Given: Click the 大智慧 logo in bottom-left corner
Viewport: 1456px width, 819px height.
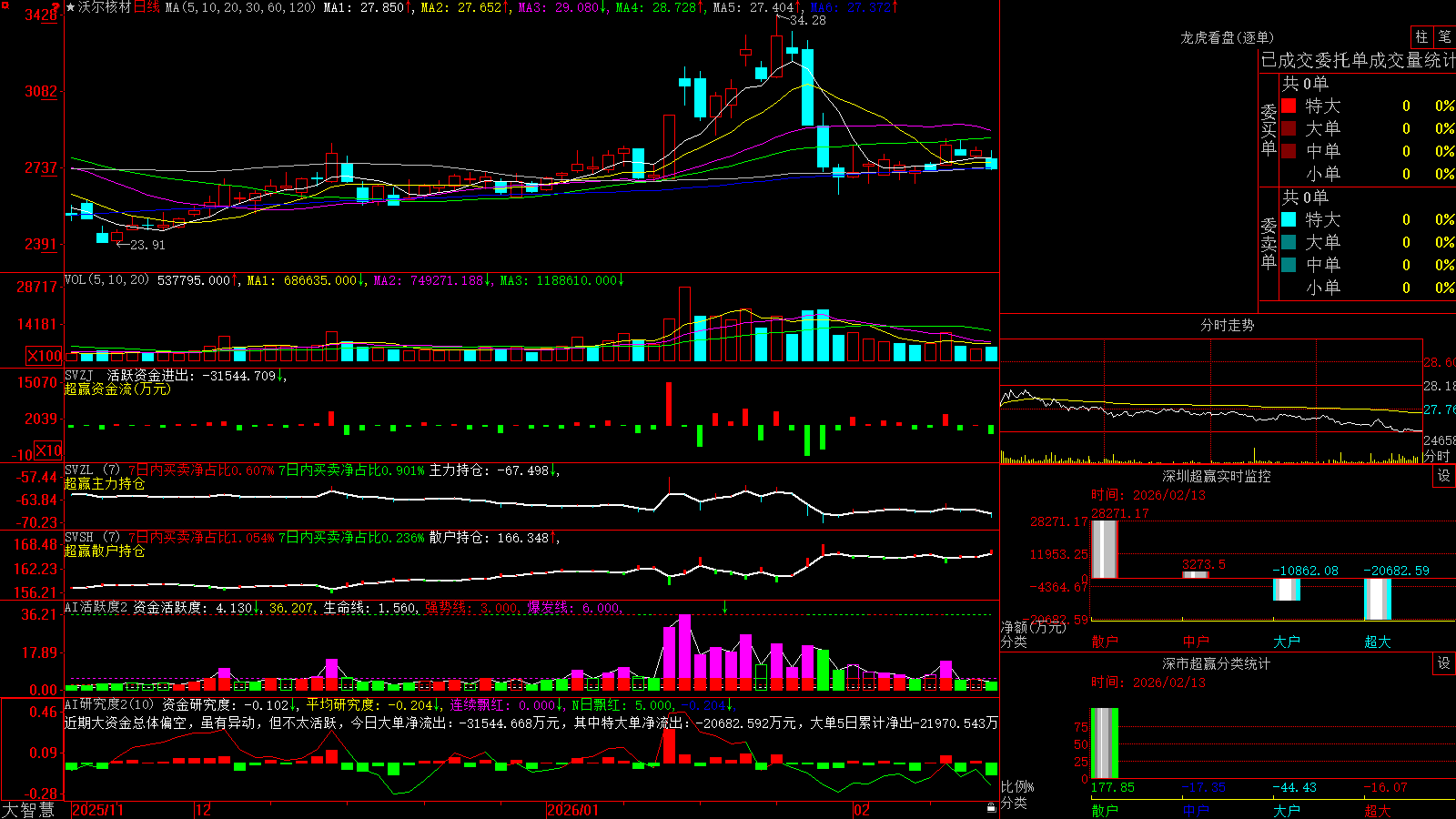Looking at the screenshot, I should pyautogui.click(x=29, y=810).
